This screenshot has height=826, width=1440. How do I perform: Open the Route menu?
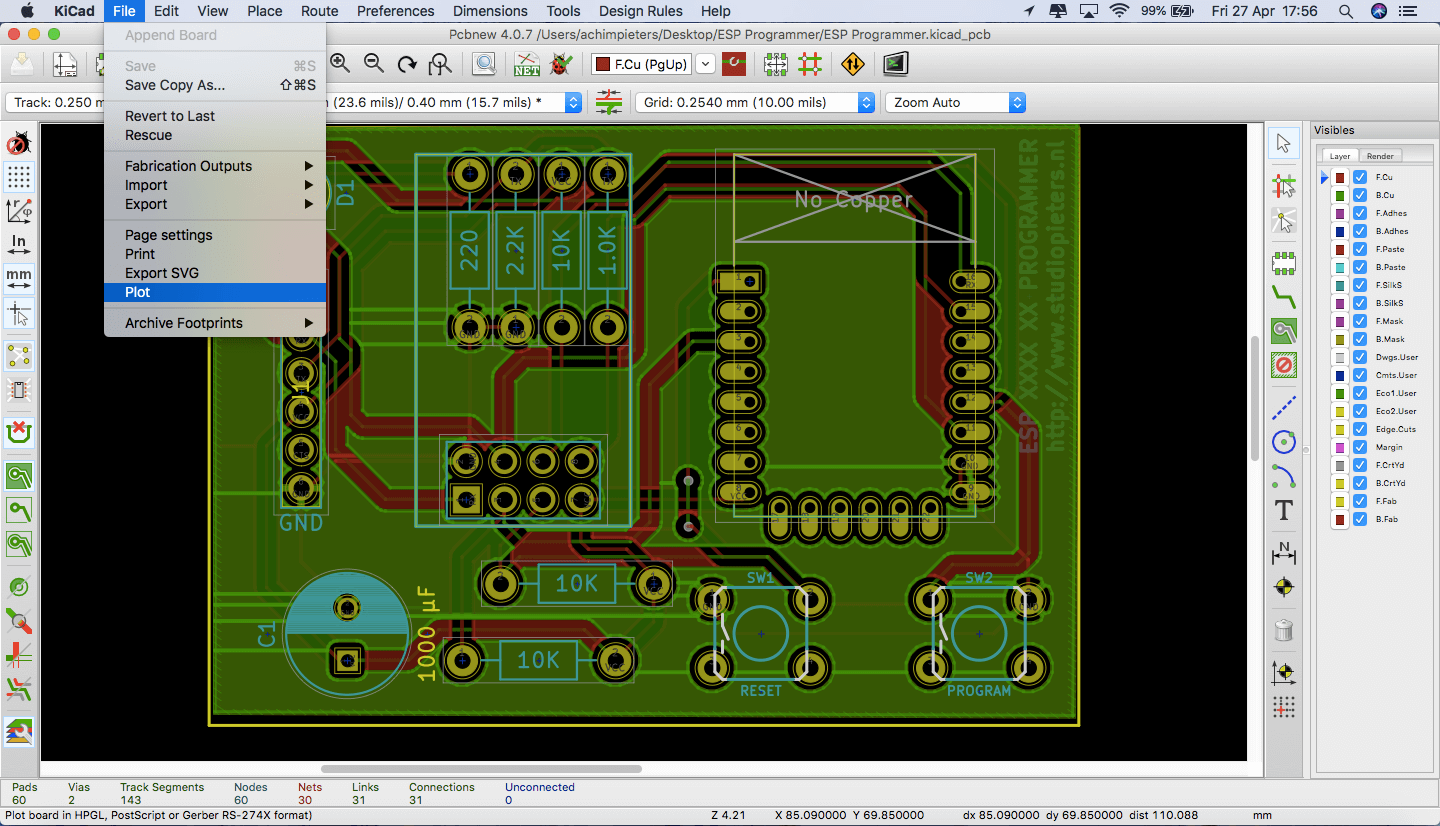320,11
